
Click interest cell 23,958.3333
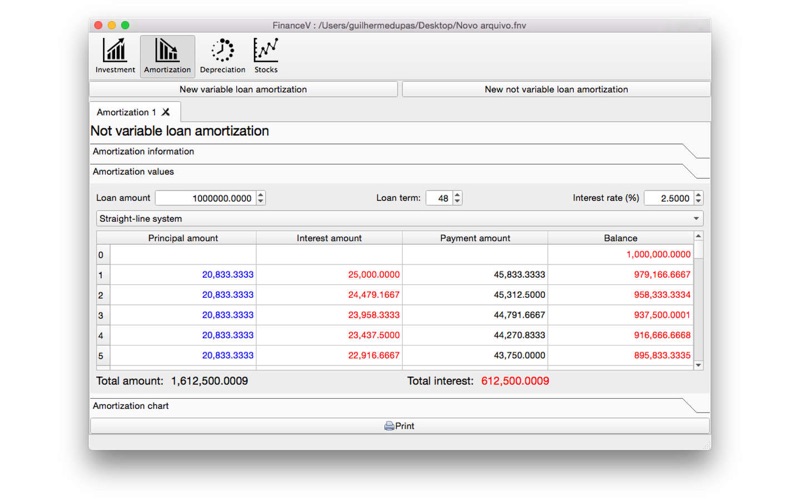[329, 315]
